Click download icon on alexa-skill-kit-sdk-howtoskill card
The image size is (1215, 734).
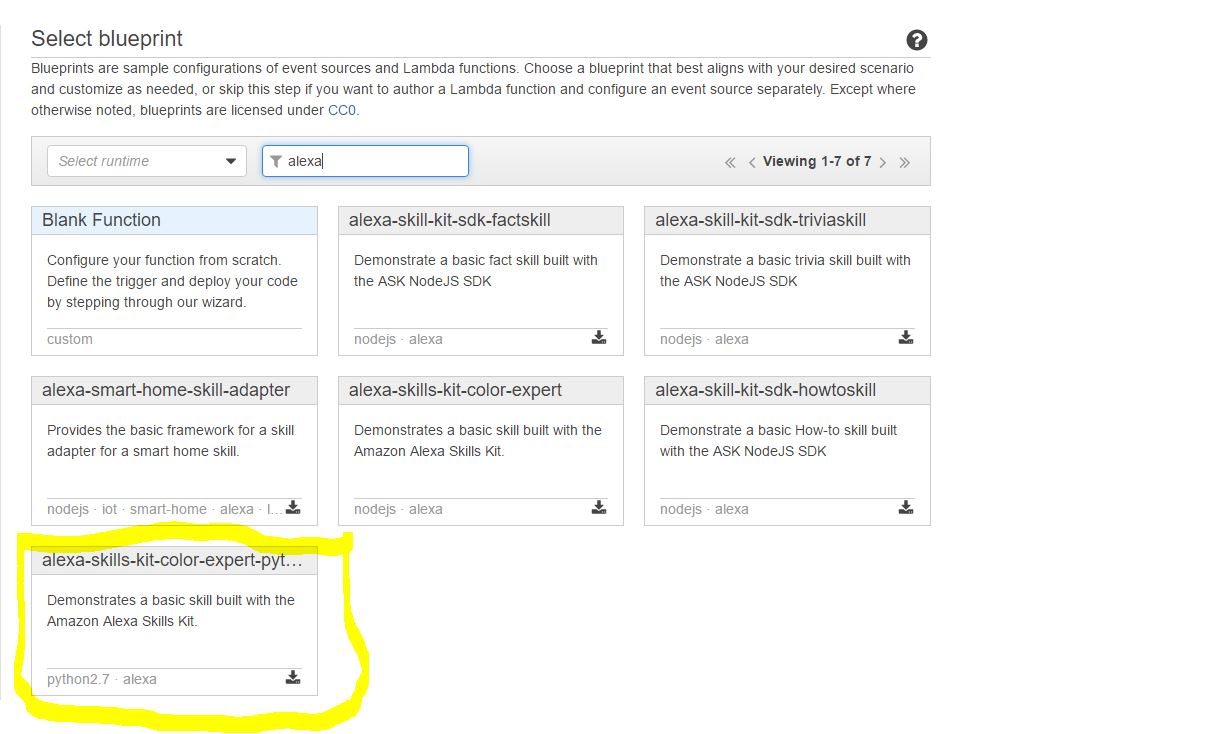coord(905,508)
